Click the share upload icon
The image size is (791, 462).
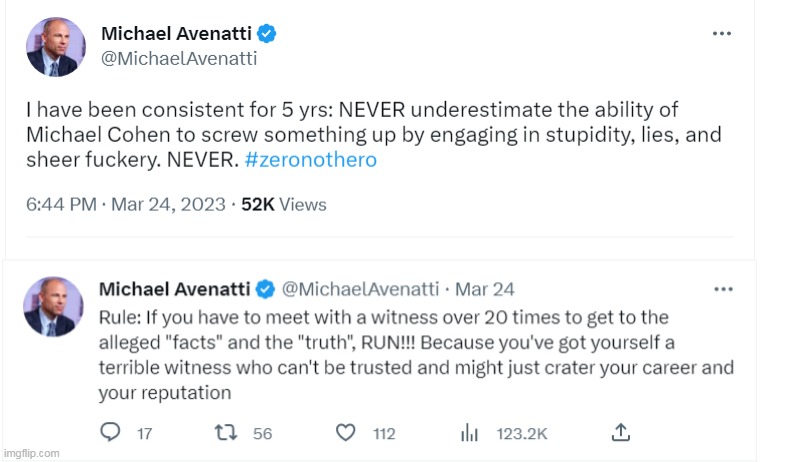pyautogui.click(x=621, y=432)
